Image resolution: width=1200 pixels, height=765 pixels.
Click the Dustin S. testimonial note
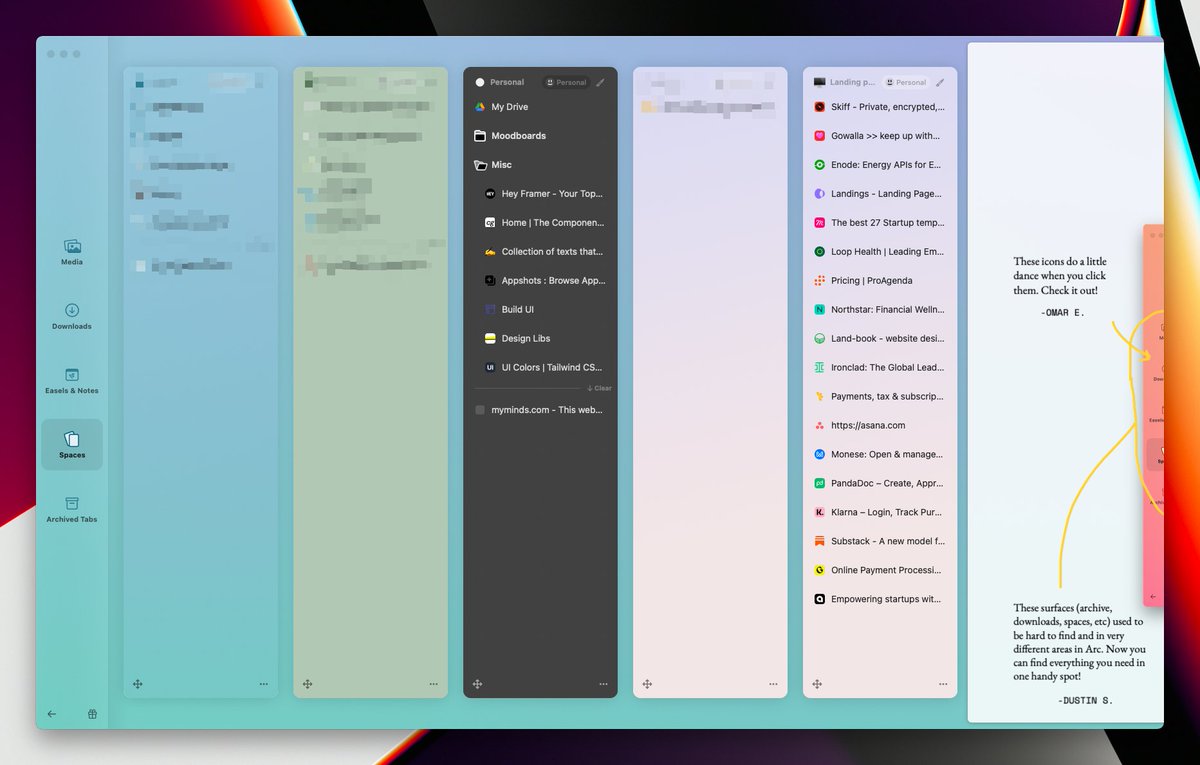pyautogui.click(x=1080, y=654)
